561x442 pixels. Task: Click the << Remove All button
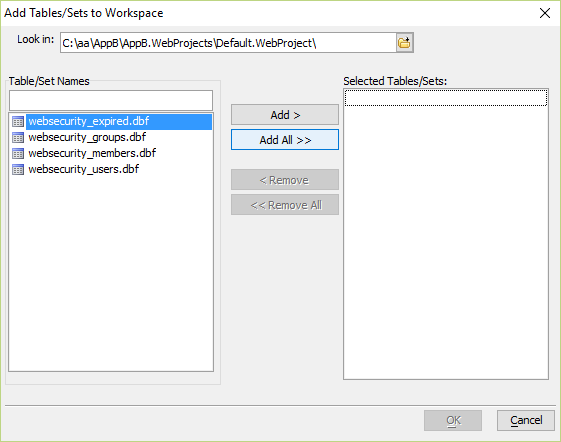click(x=285, y=205)
